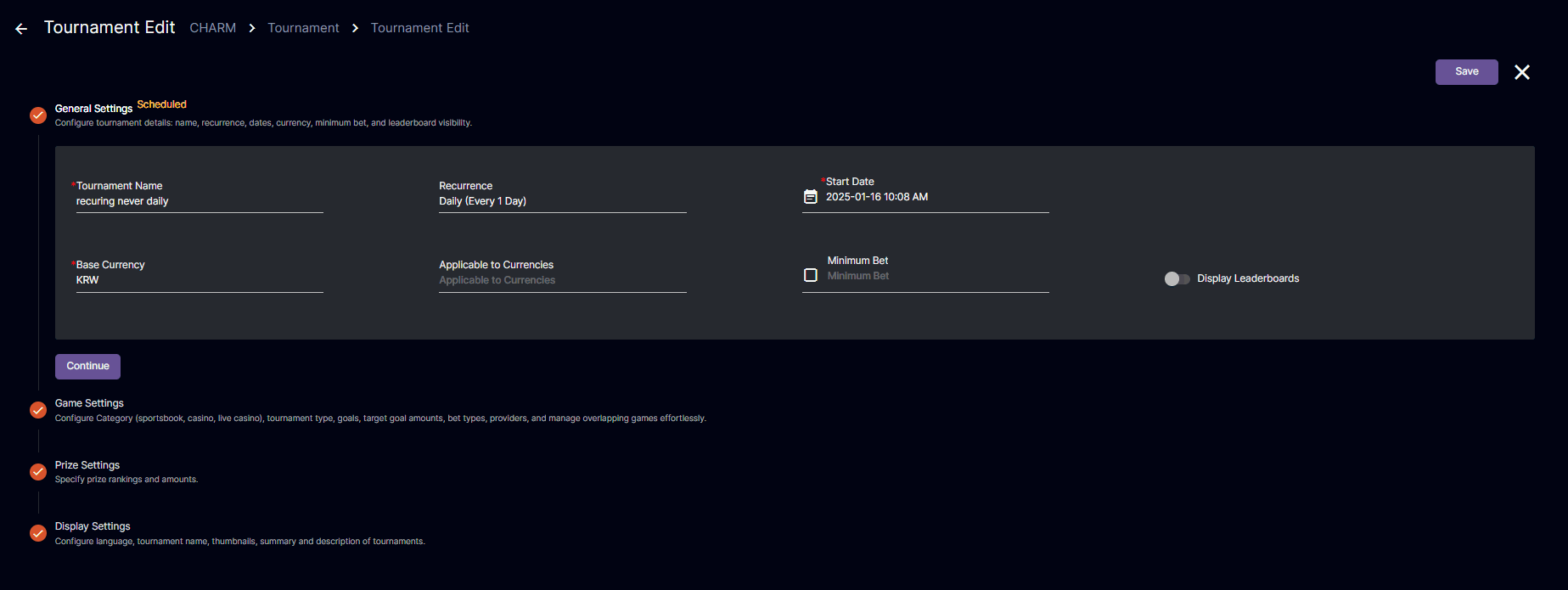Click the back arrow beside Tournament Edit
1568x590 pixels.
21,29
